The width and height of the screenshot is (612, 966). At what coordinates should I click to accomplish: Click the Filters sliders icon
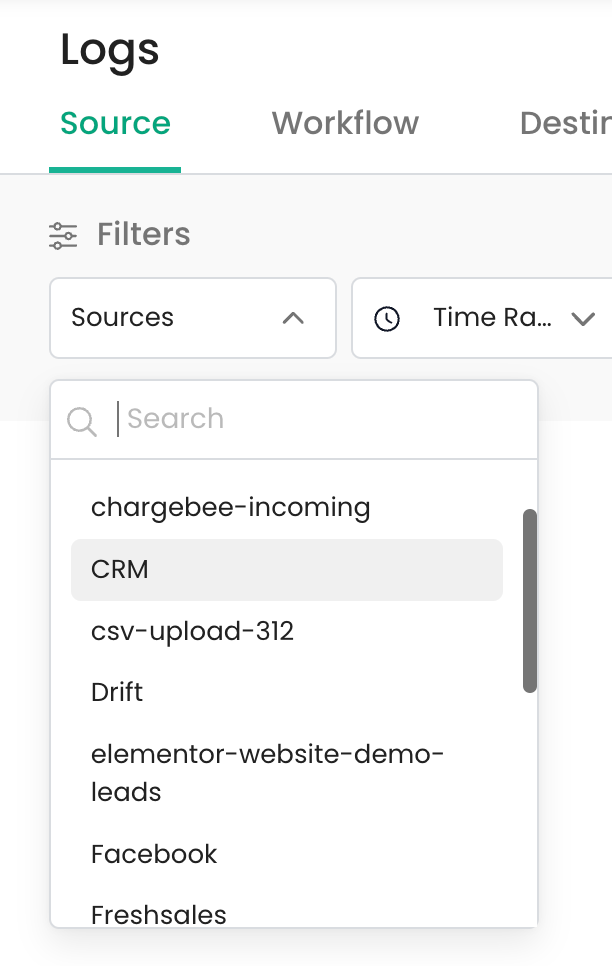coord(63,235)
